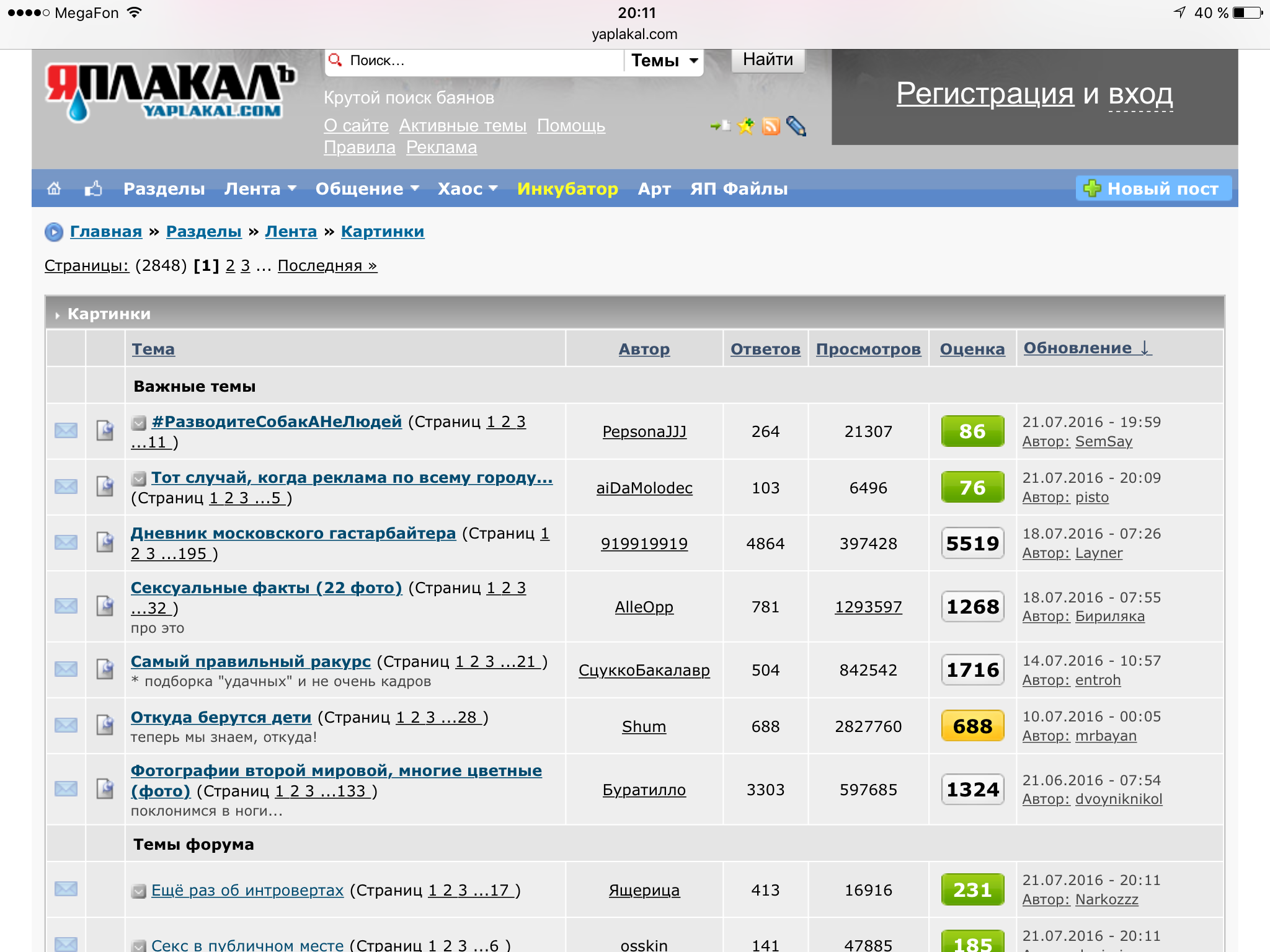Collapse the Картинки section header triangle
1270x952 pixels.
click(57, 315)
